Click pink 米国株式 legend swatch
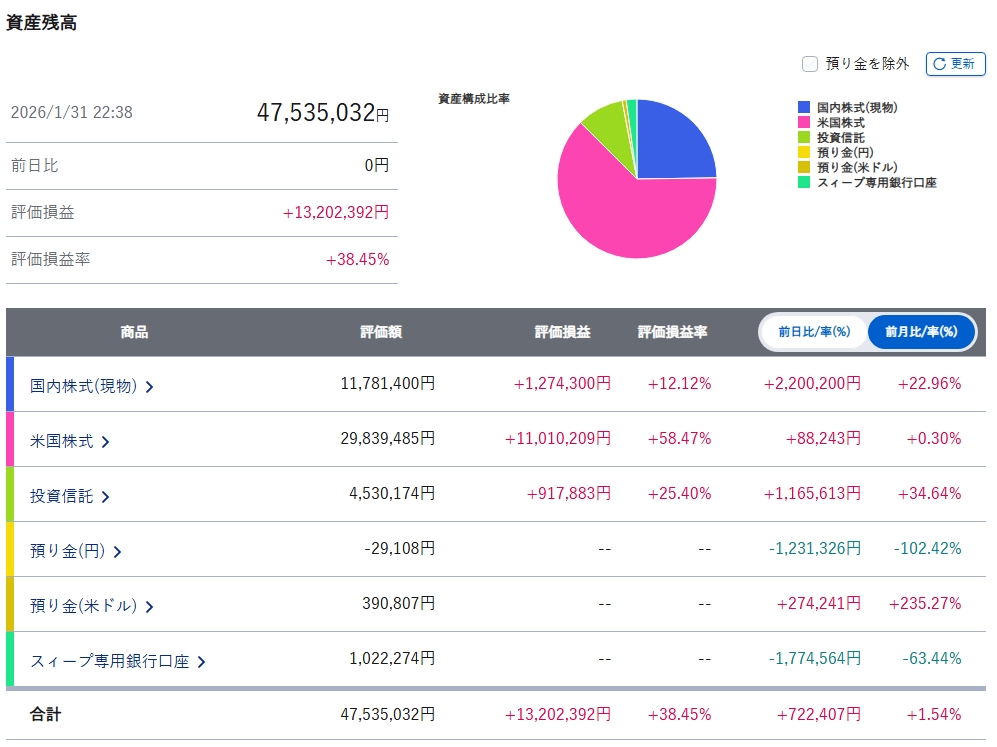The height and width of the screenshot is (747, 997). coord(804,122)
